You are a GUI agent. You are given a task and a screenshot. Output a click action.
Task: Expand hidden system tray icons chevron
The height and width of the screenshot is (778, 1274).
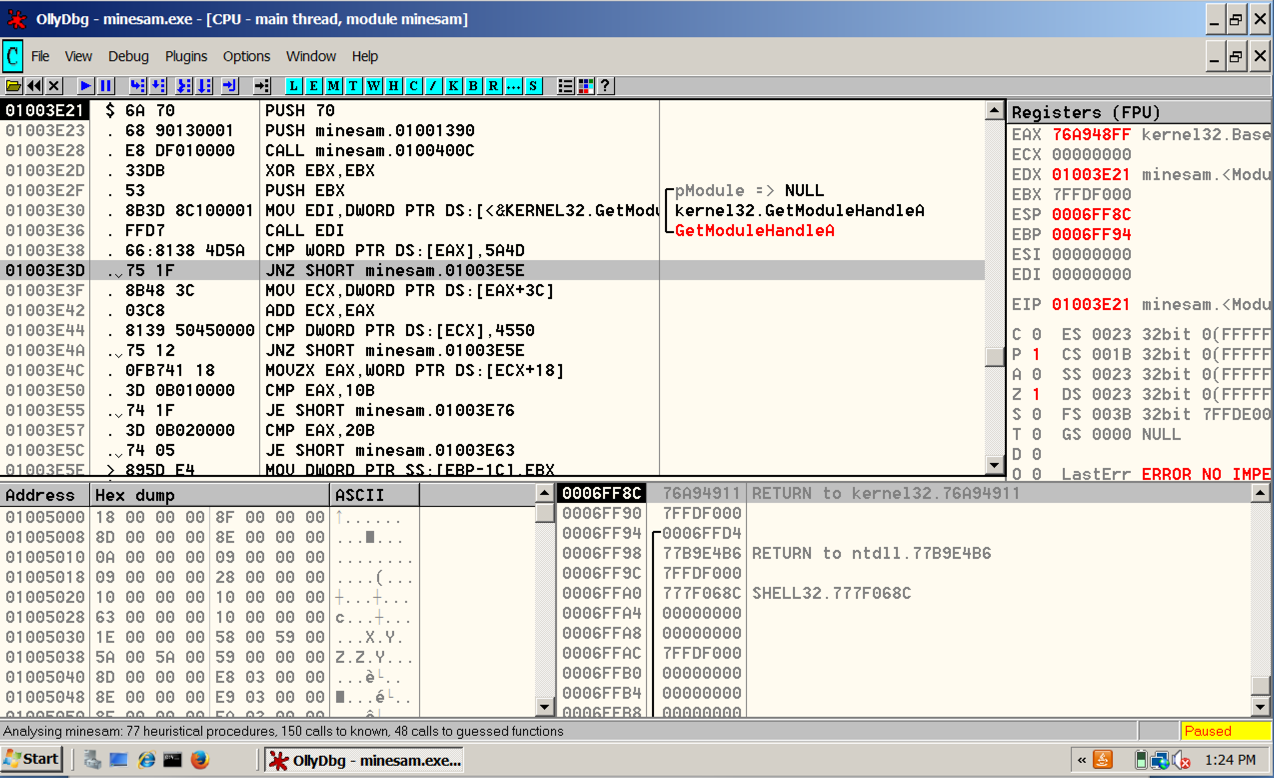[x=1081, y=760]
